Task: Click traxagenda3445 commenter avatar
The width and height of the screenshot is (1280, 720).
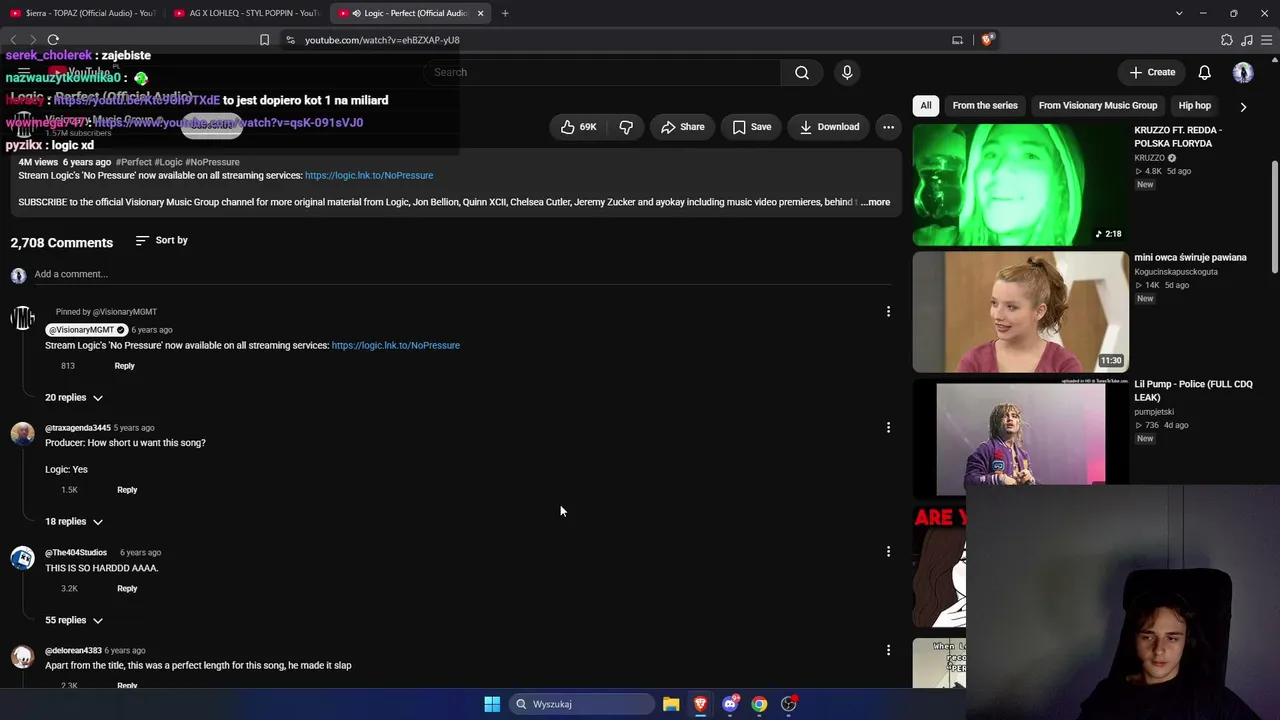Action: coord(22,433)
